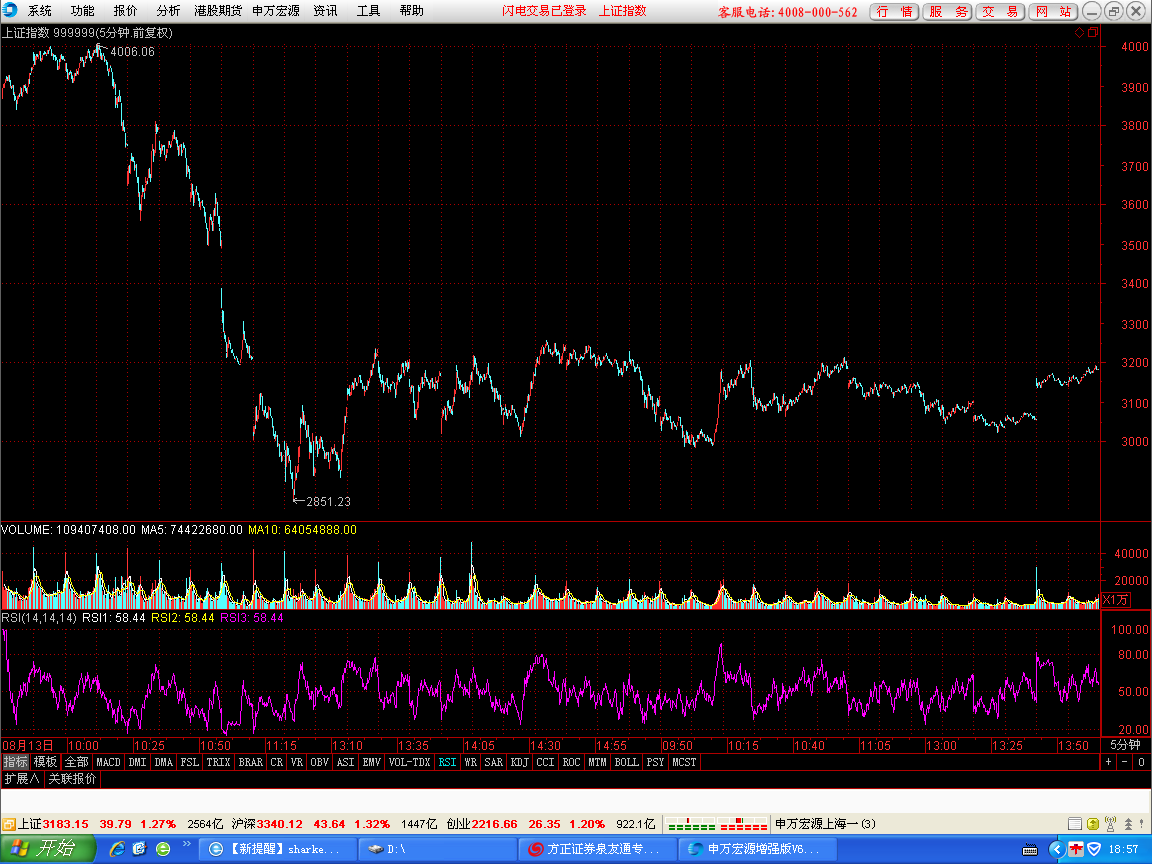Switch indicator to TRIX
The image size is (1152, 864).
218,762
